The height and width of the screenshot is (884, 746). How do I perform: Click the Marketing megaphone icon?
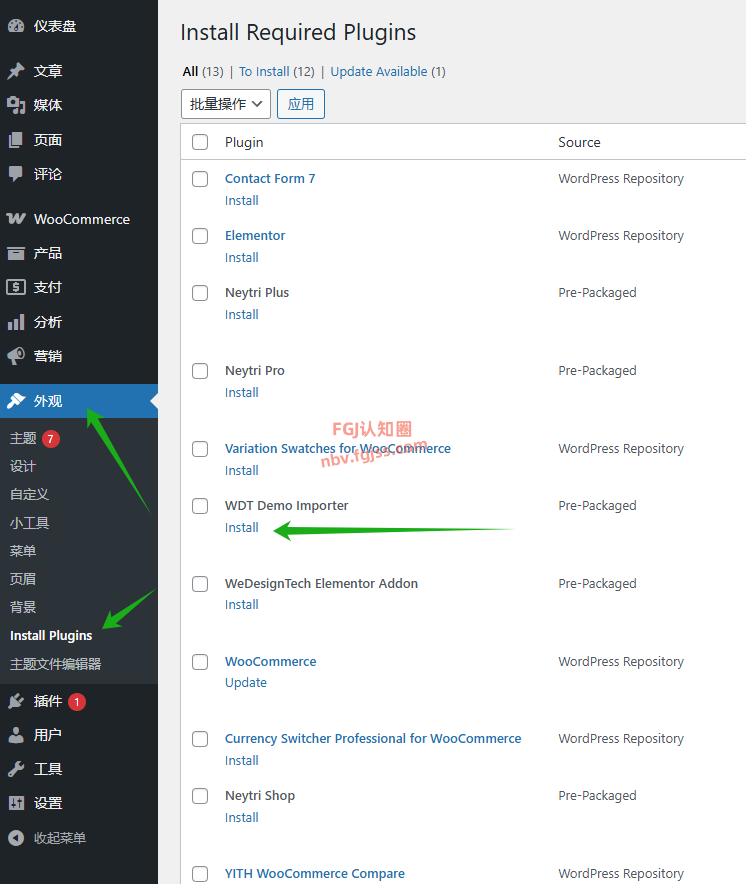click(x=16, y=356)
